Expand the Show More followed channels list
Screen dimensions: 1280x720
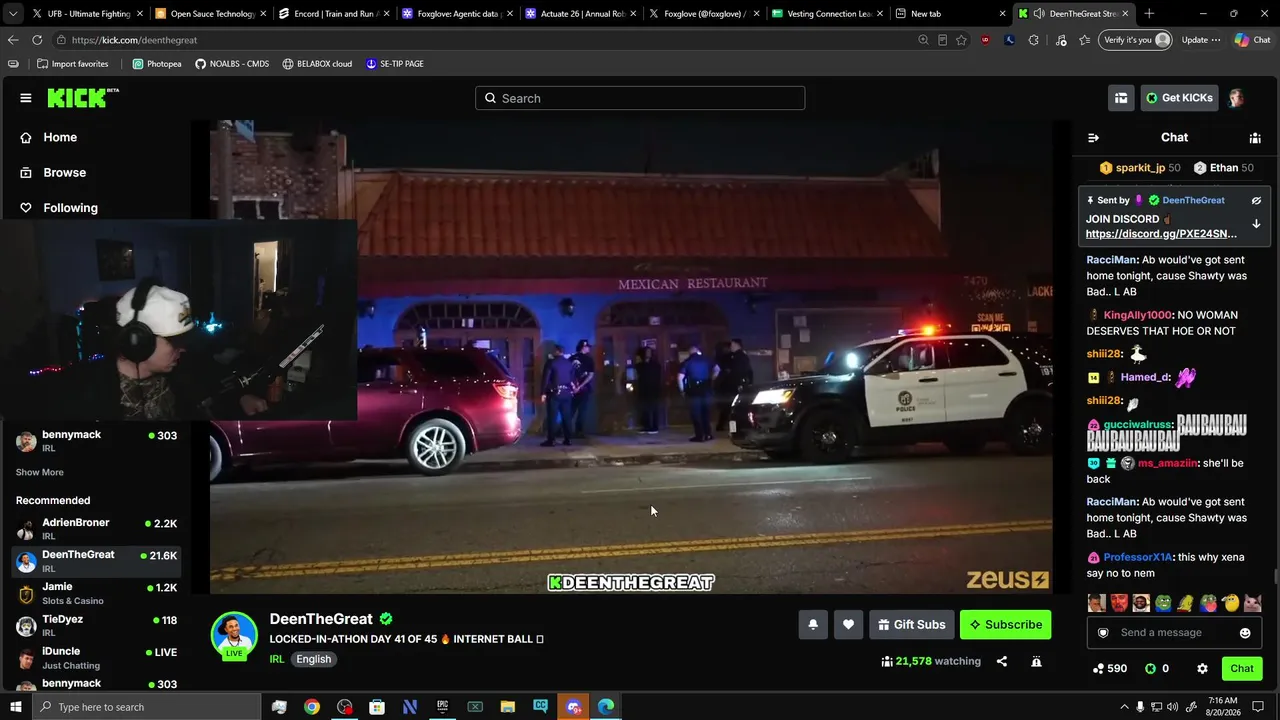click(x=39, y=472)
